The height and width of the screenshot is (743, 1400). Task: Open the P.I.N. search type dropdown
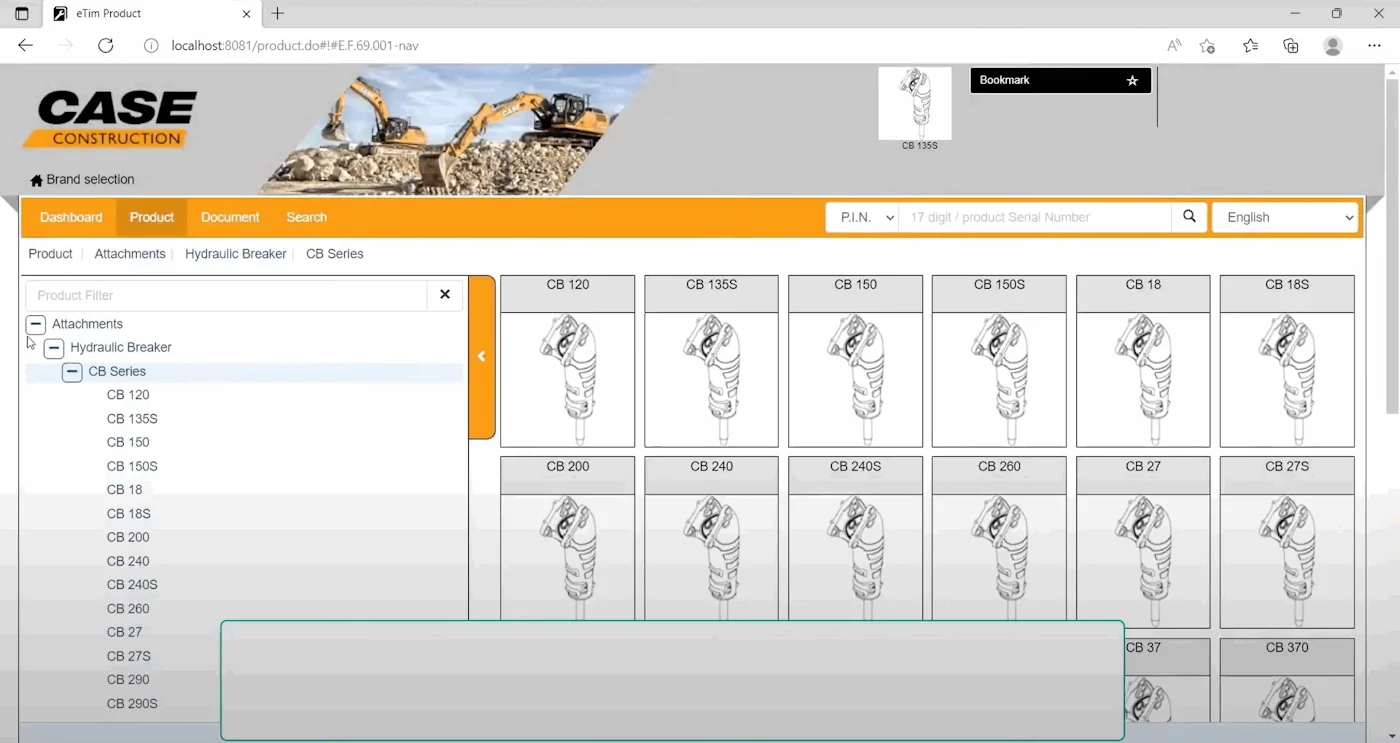point(862,217)
